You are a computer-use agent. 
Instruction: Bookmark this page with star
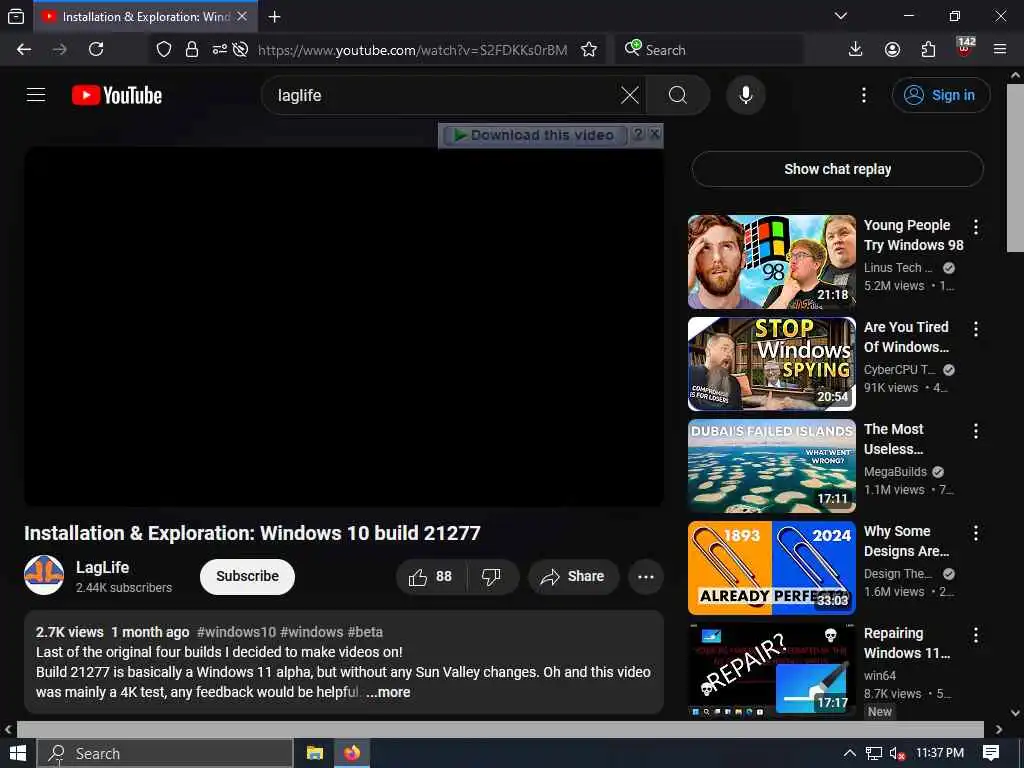point(589,50)
